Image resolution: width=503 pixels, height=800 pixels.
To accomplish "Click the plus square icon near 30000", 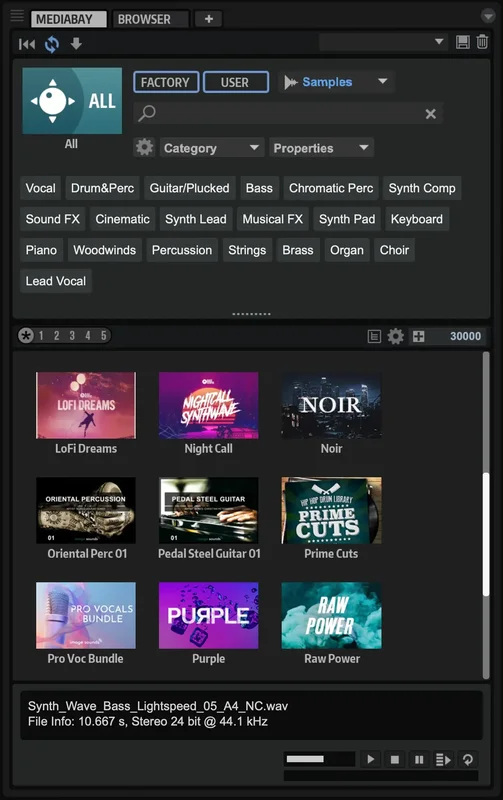I will point(418,336).
